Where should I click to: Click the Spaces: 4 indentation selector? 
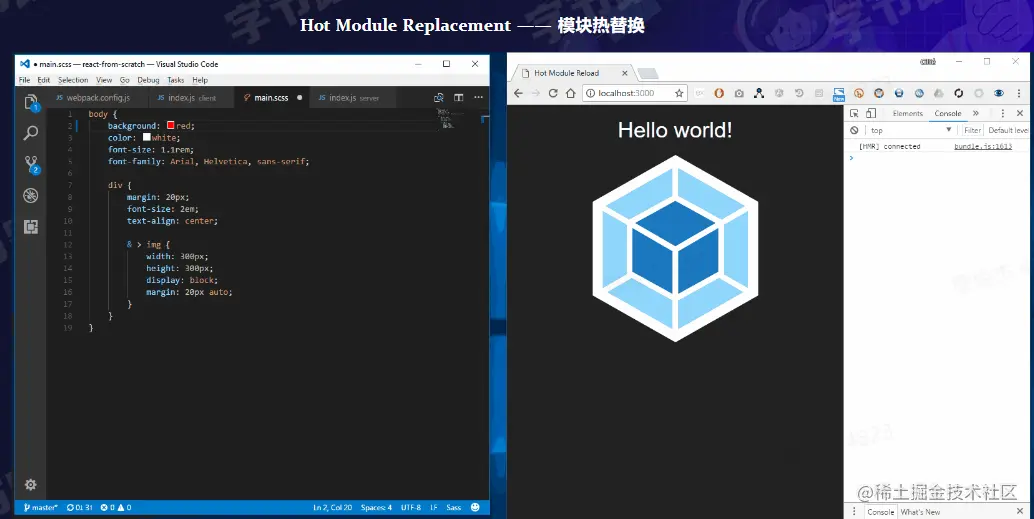377,507
